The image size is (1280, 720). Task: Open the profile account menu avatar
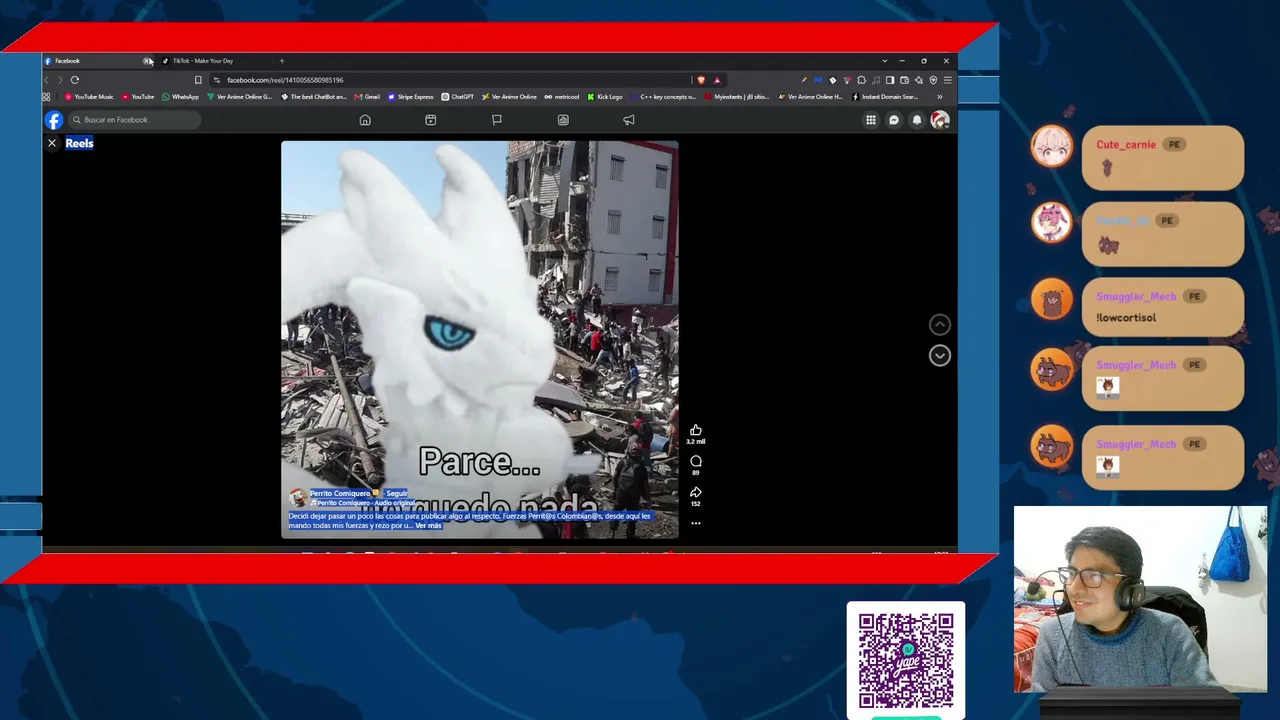939,120
